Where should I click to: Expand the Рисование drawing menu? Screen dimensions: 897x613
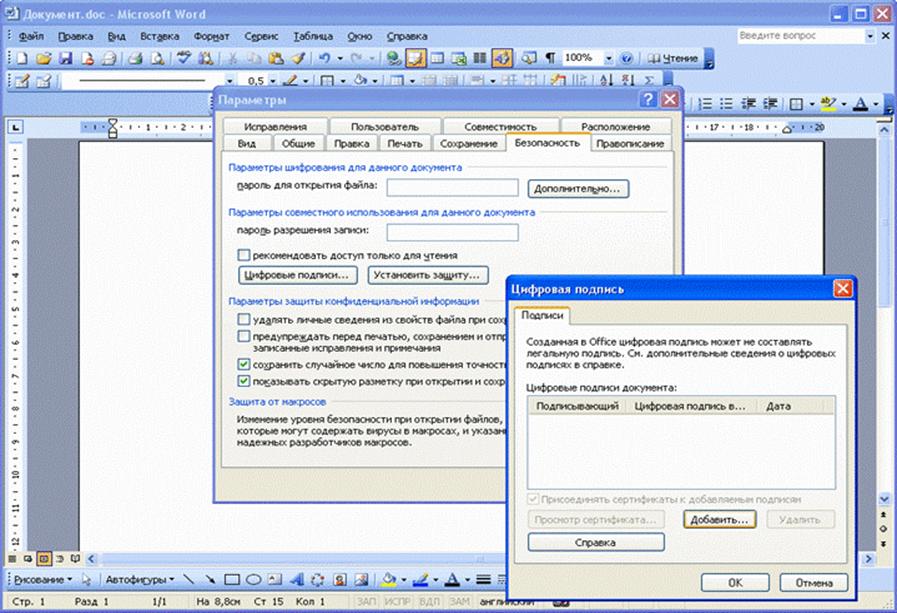click(43, 580)
